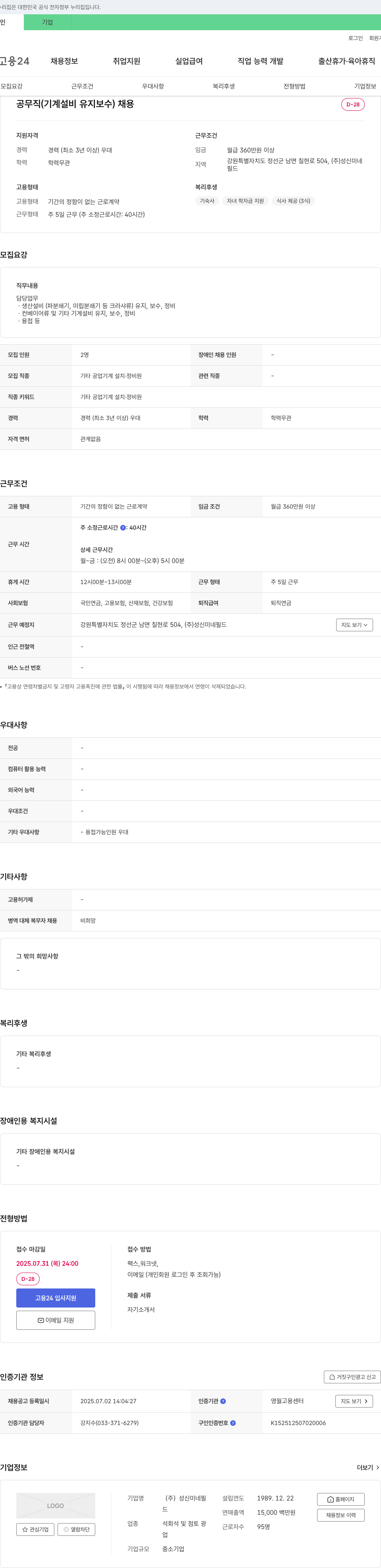Jump to the 우대사항 section tab
Screen dimensions: 381x1568
pos(153,87)
